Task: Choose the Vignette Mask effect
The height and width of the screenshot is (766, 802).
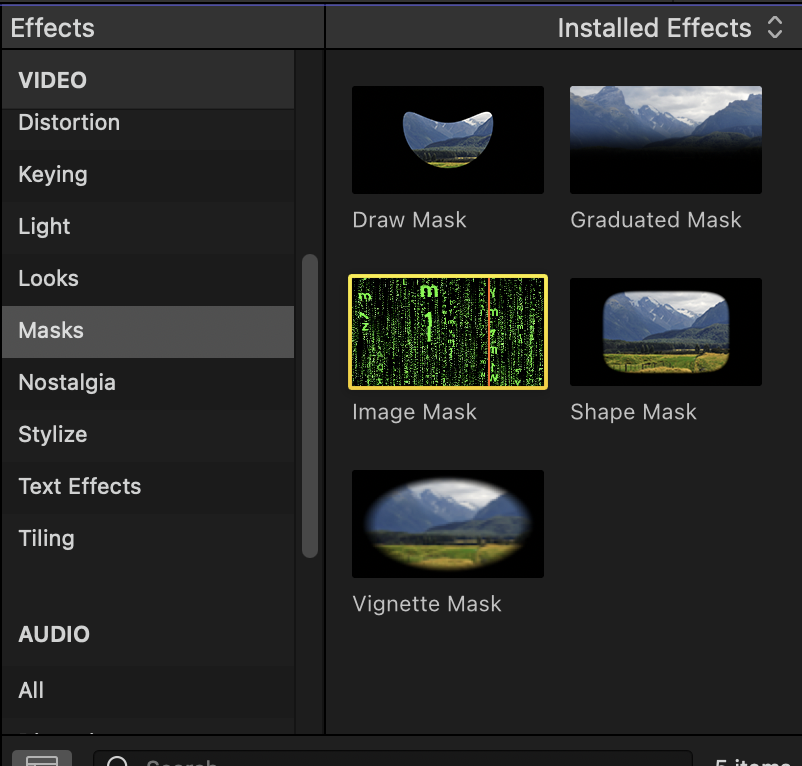Action: 447,523
